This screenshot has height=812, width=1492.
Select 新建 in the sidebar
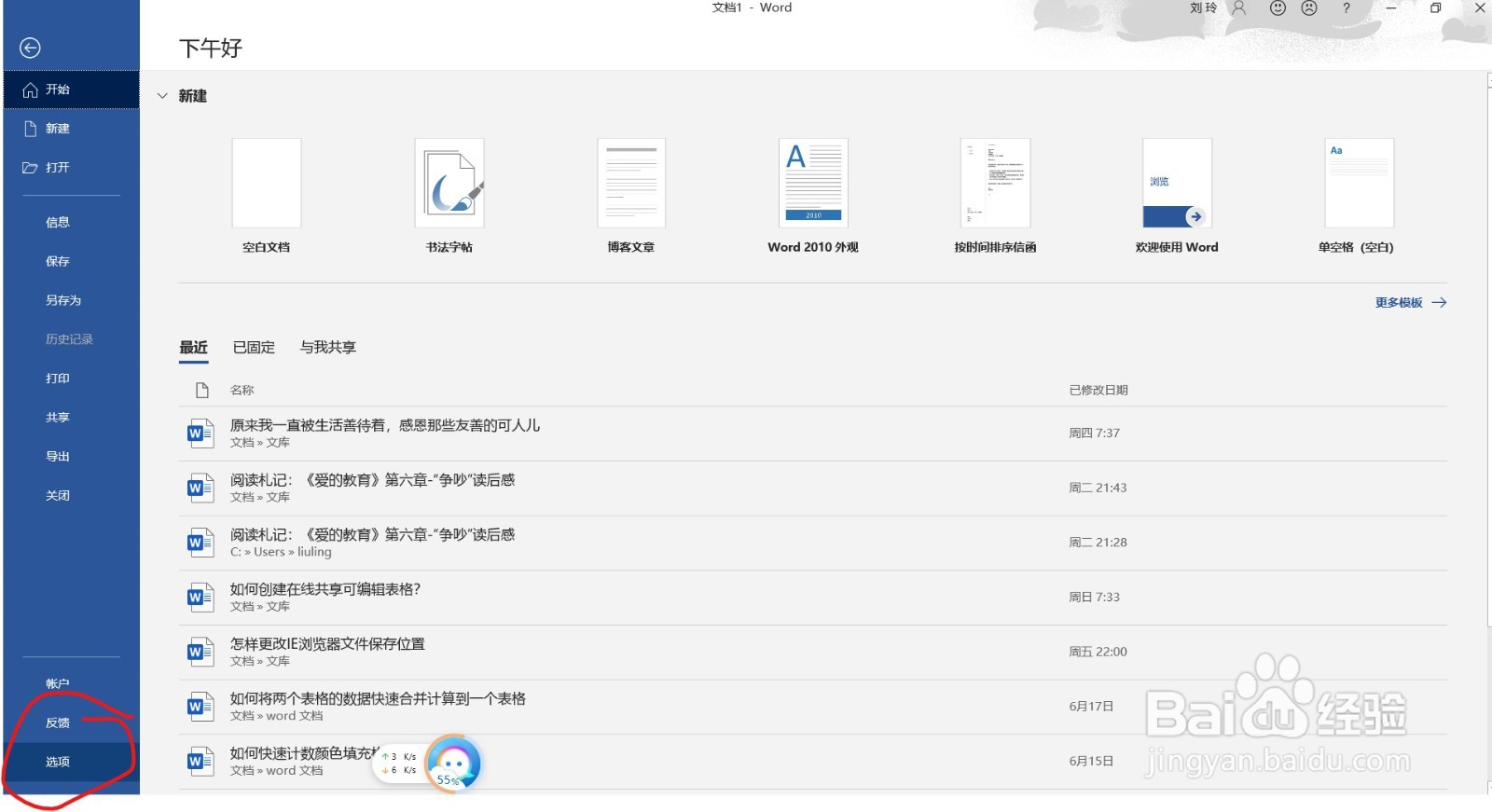coord(71,129)
